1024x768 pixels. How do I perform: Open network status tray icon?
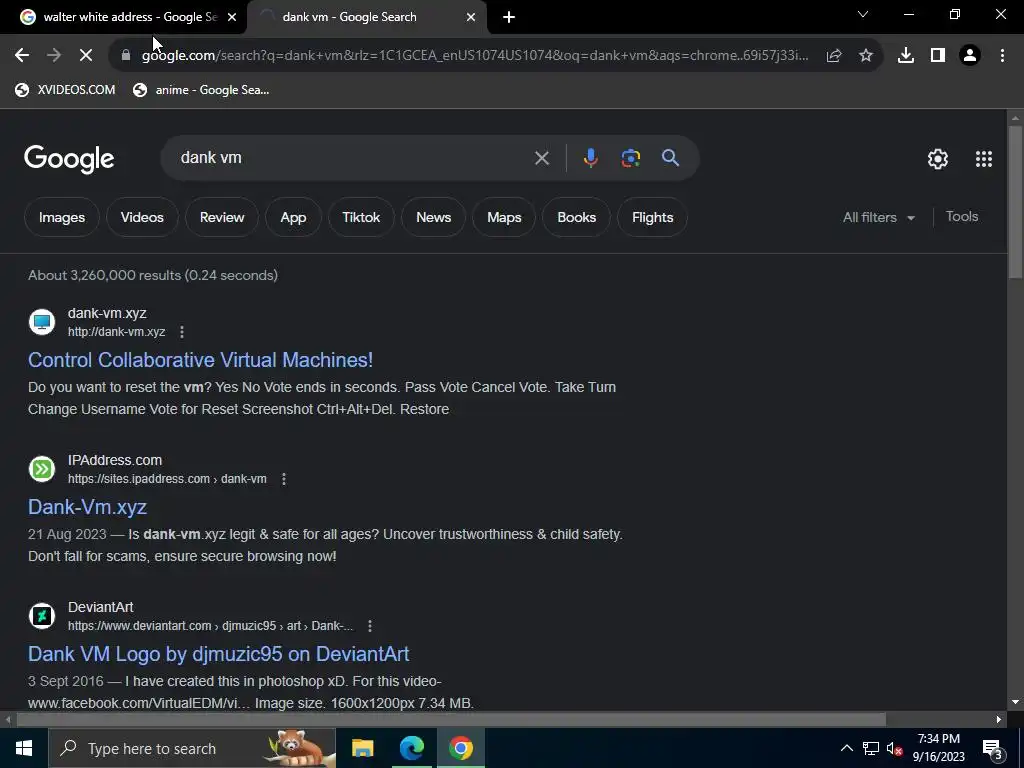point(871,748)
